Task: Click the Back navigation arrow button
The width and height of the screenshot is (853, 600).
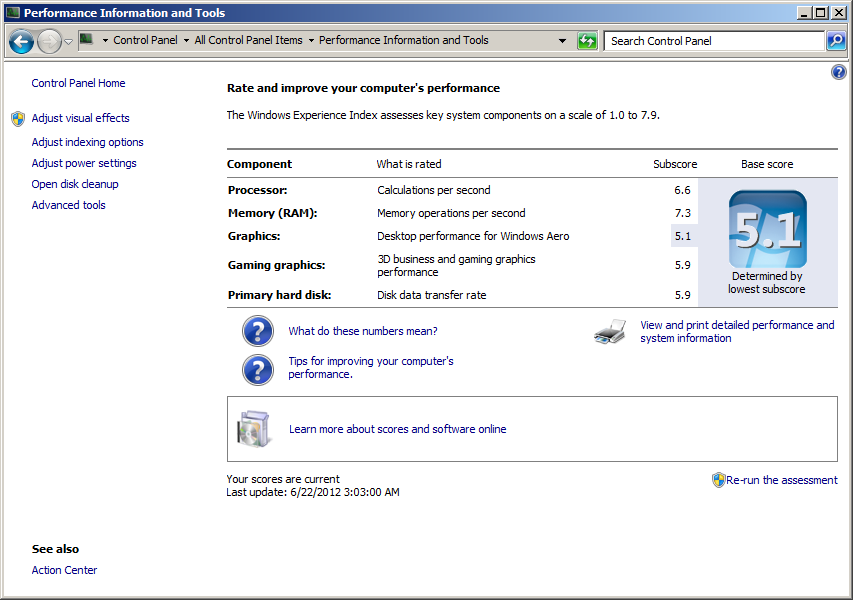Action: coord(21,41)
